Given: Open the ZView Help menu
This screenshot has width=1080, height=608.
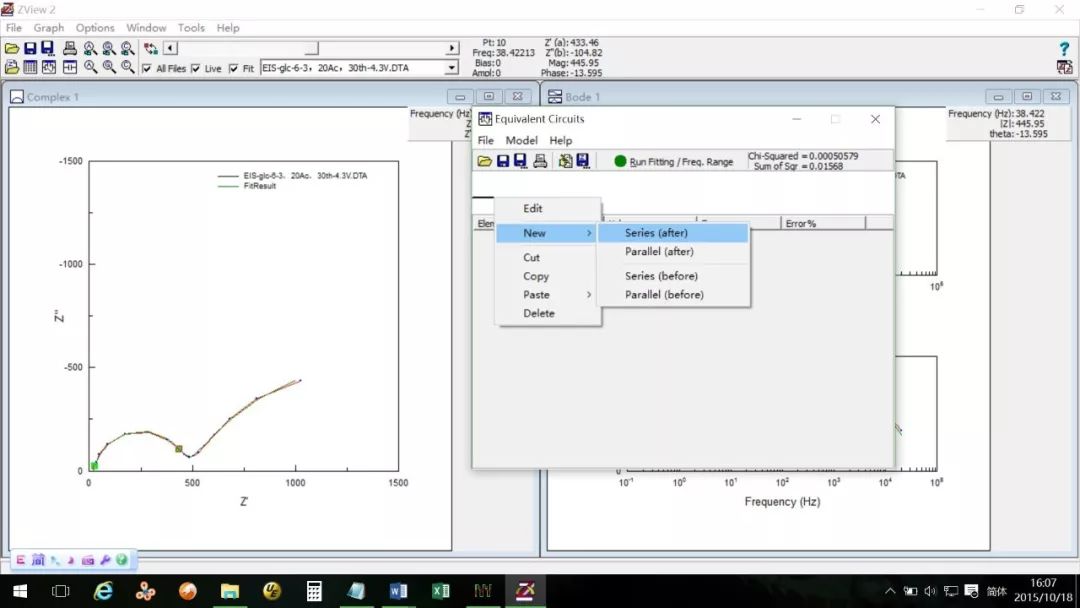Looking at the screenshot, I should (x=228, y=28).
